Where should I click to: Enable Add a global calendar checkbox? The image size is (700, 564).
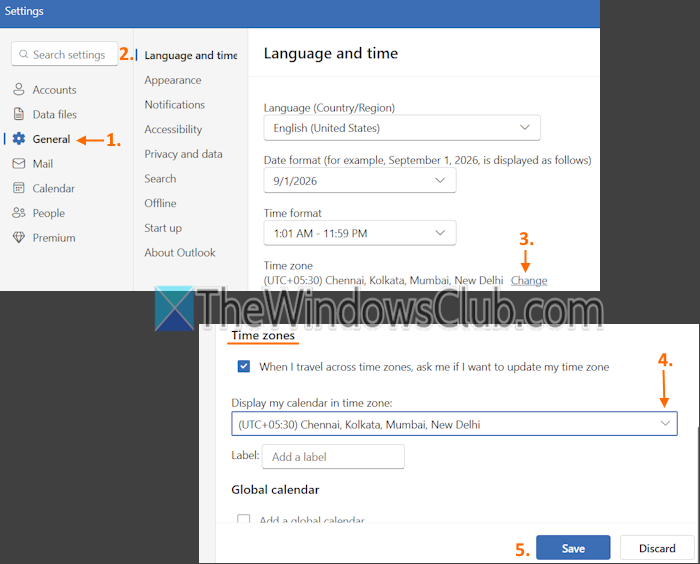(x=244, y=519)
